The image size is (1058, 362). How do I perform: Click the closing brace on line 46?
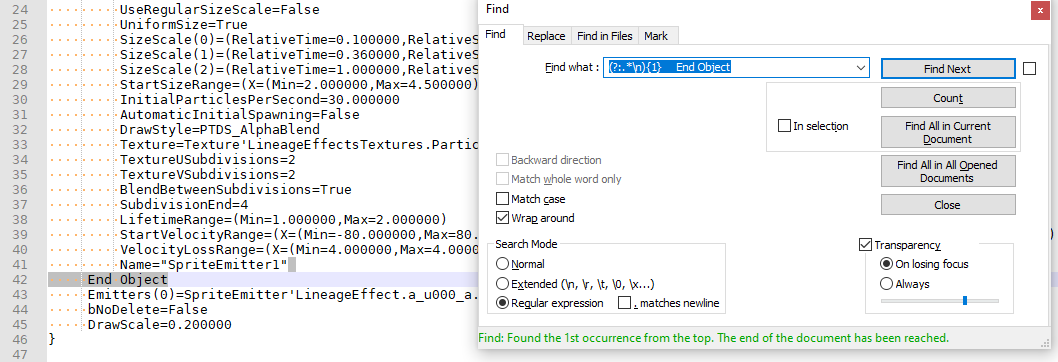51,340
